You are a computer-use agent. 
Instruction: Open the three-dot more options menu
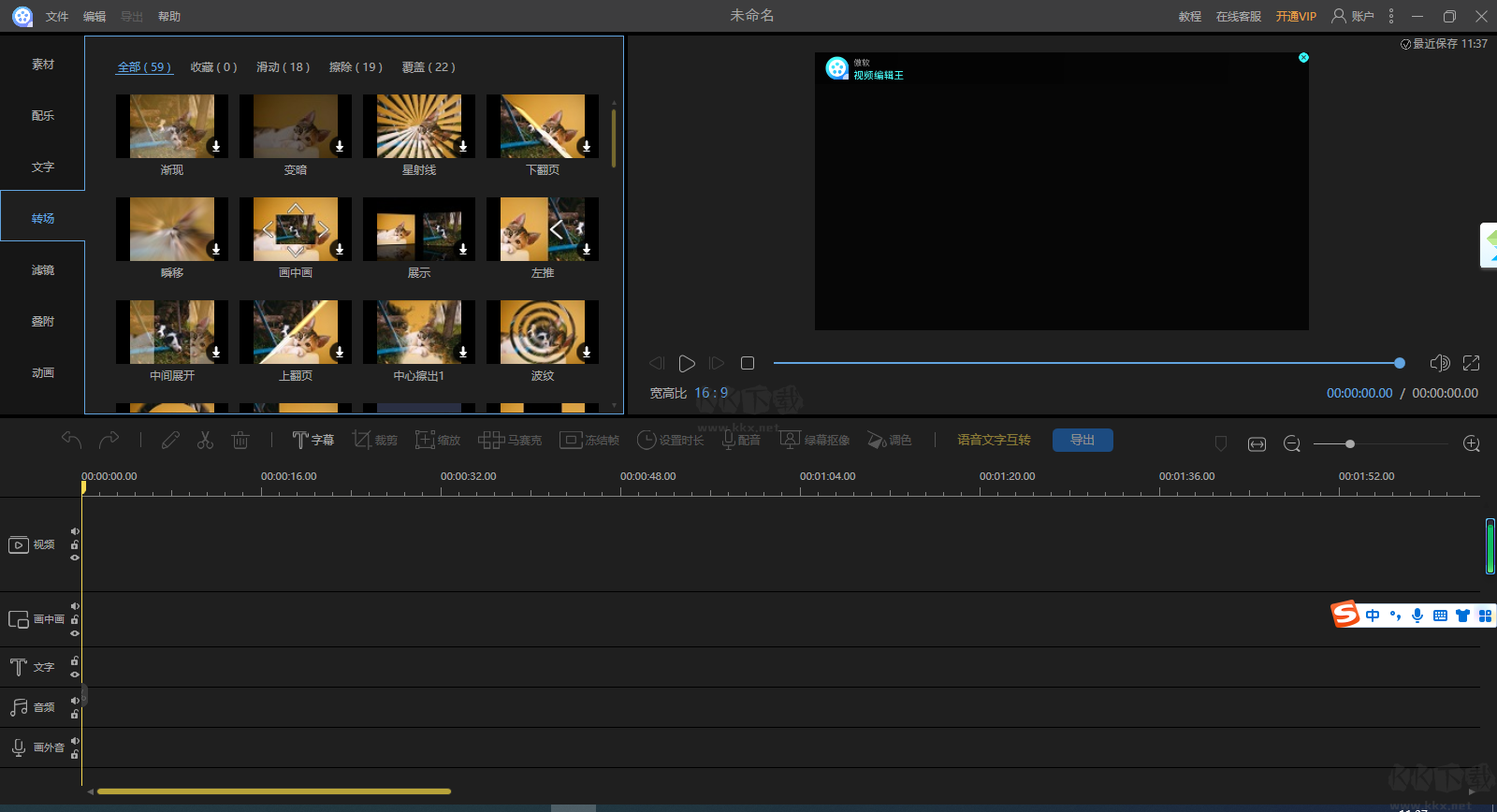(1391, 16)
